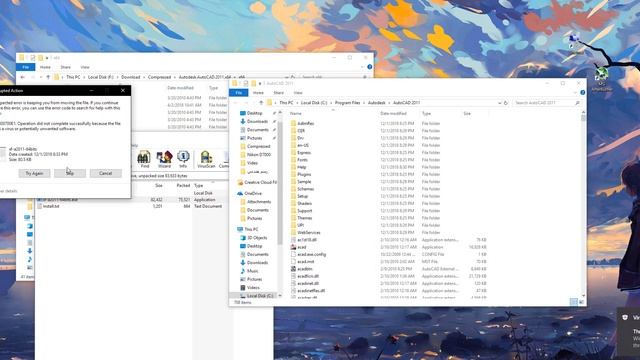Click refresh icon beside AutoCAD 2011 address bar
This screenshot has width=640, height=360.
click(x=506, y=103)
